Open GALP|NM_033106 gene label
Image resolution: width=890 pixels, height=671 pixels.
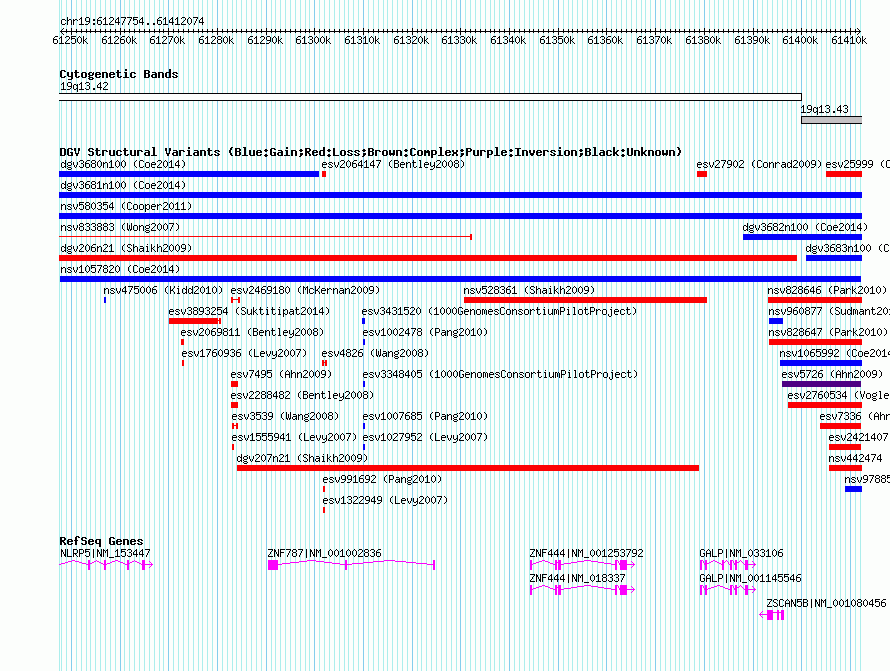(741, 553)
